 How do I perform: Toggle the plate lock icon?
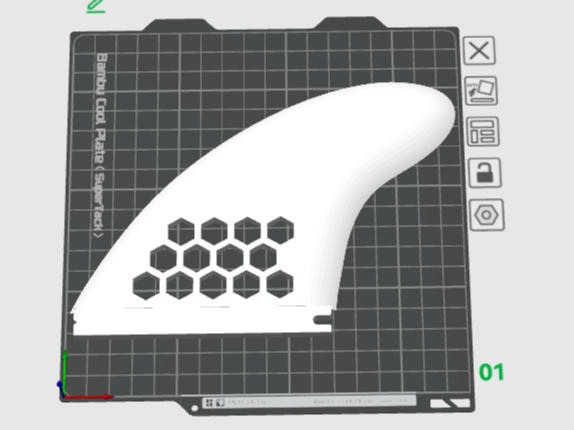tap(485, 173)
